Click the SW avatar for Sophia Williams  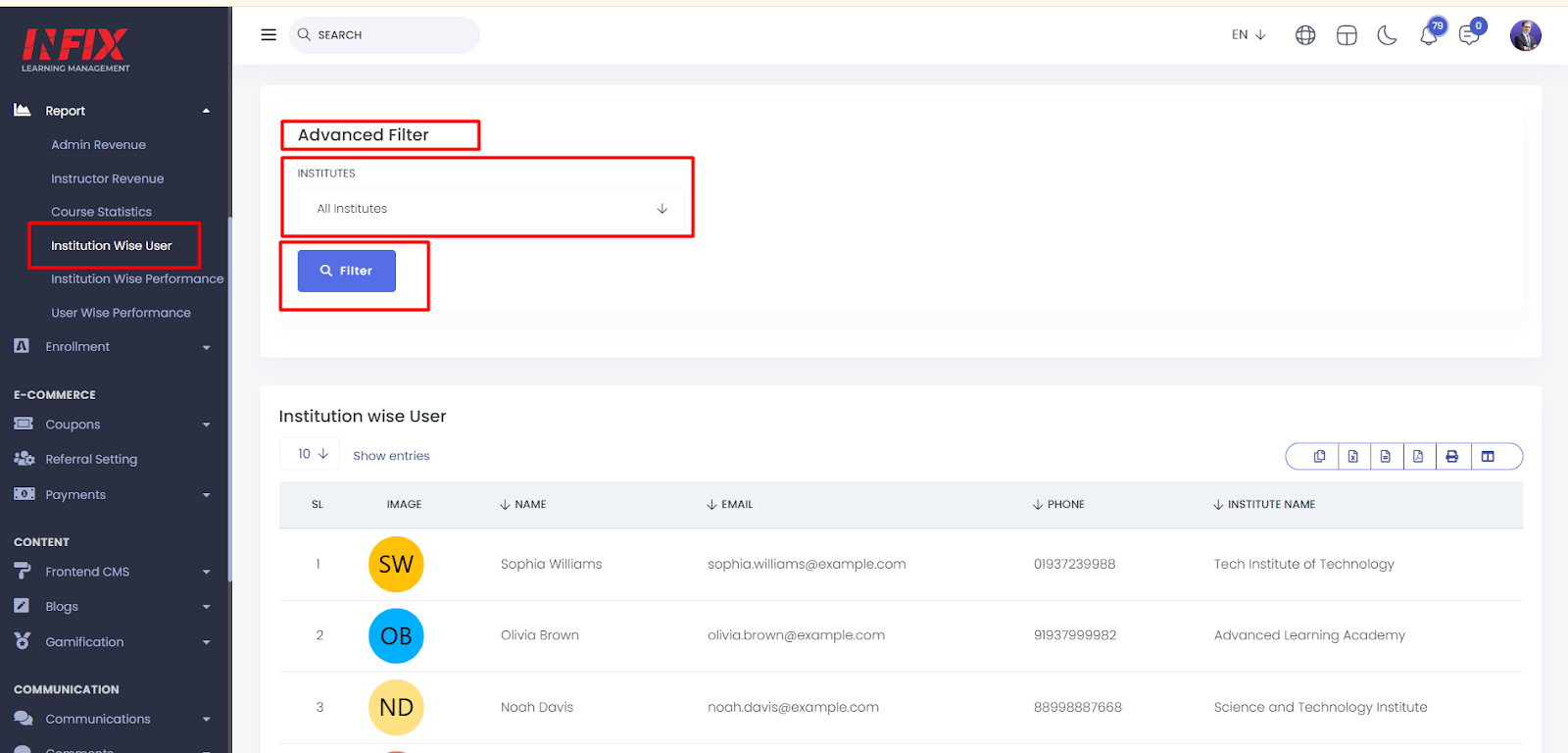396,564
